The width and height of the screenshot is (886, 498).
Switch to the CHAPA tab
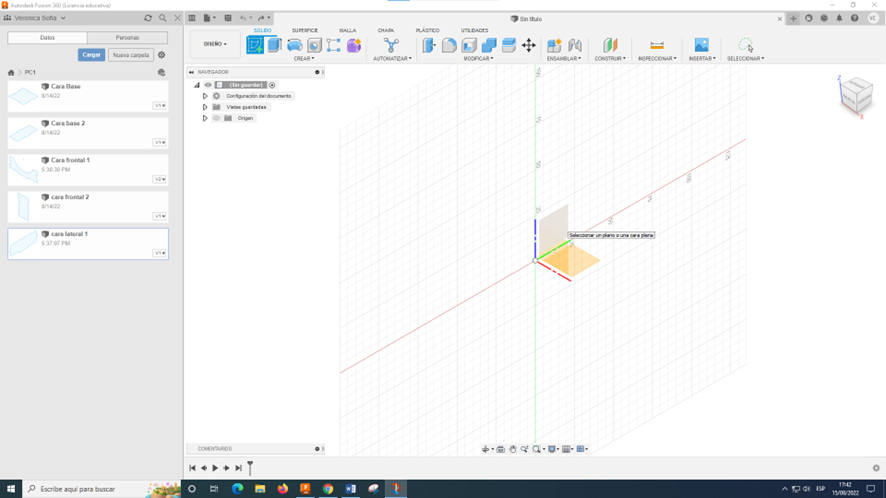click(386, 31)
